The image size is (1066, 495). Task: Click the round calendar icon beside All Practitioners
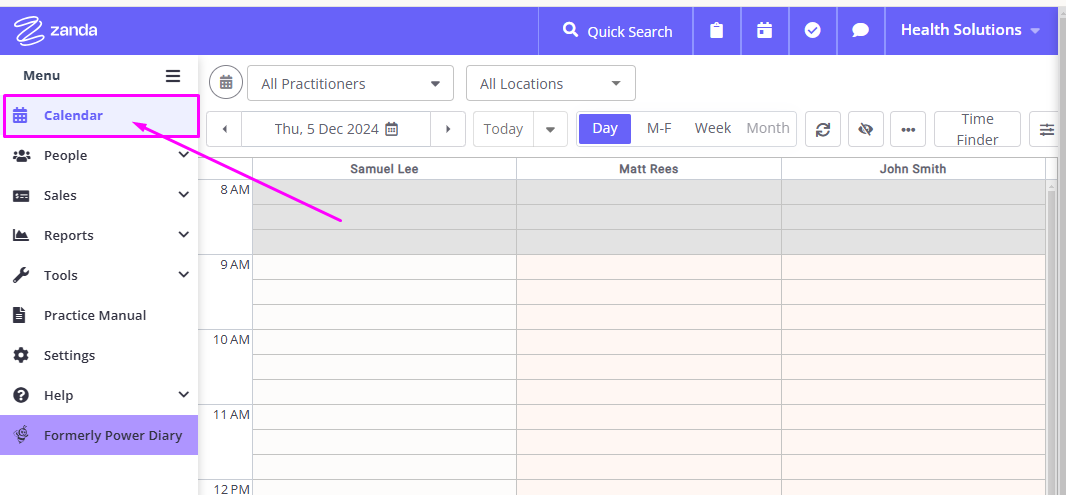tap(226, 83)
